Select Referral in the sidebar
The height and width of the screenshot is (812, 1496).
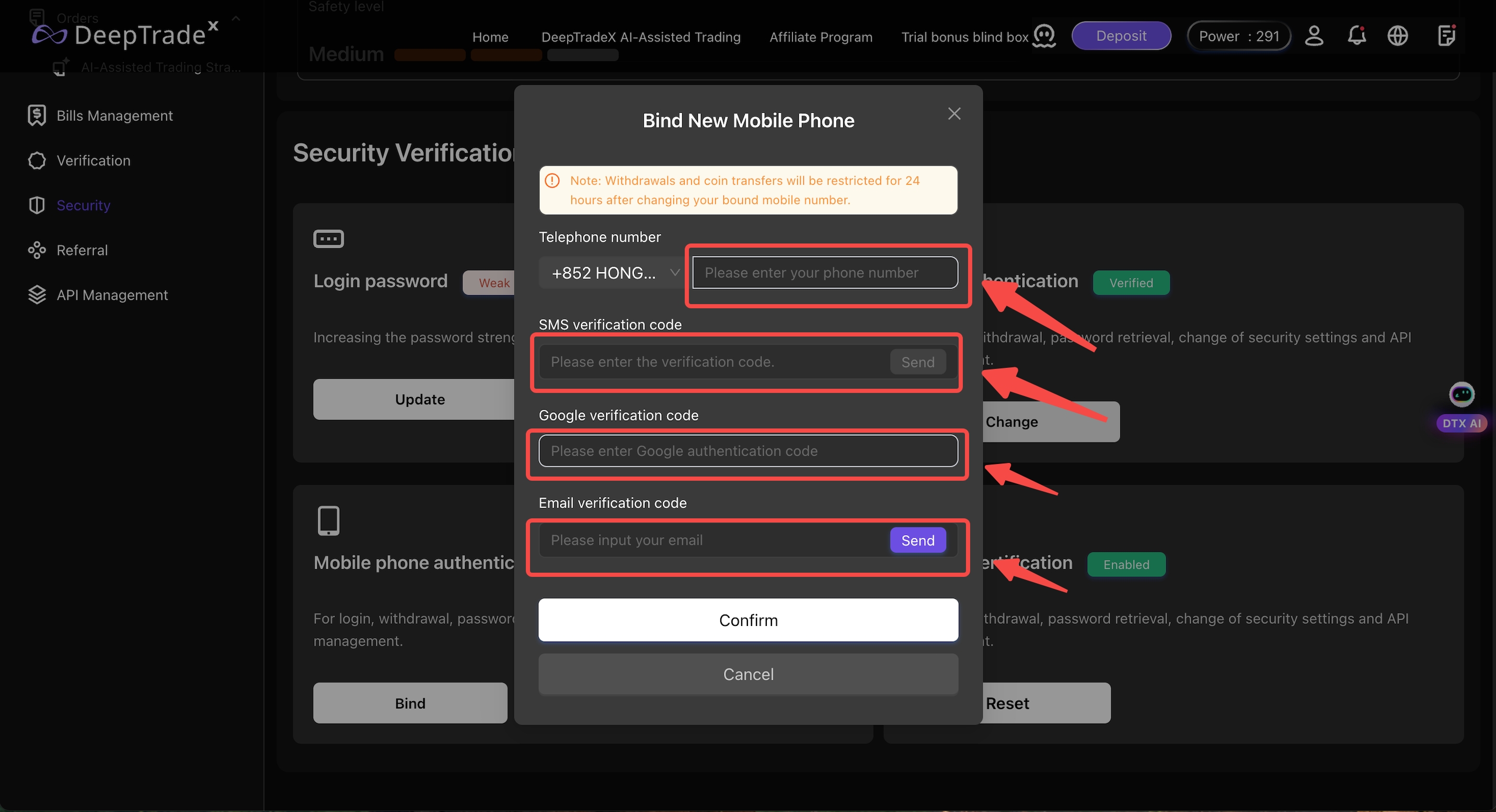(x=83, y=250)
